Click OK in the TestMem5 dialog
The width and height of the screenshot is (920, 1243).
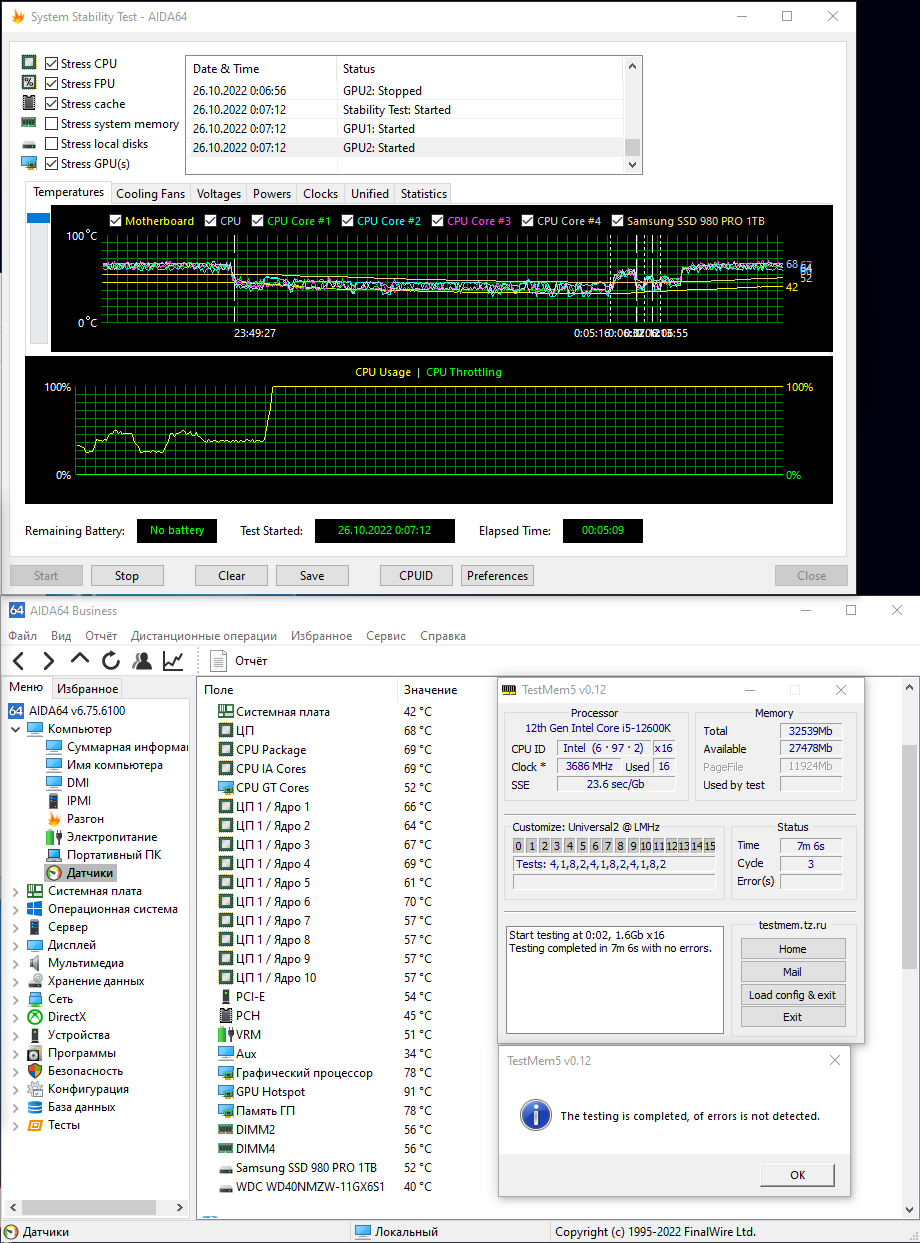797,1175
